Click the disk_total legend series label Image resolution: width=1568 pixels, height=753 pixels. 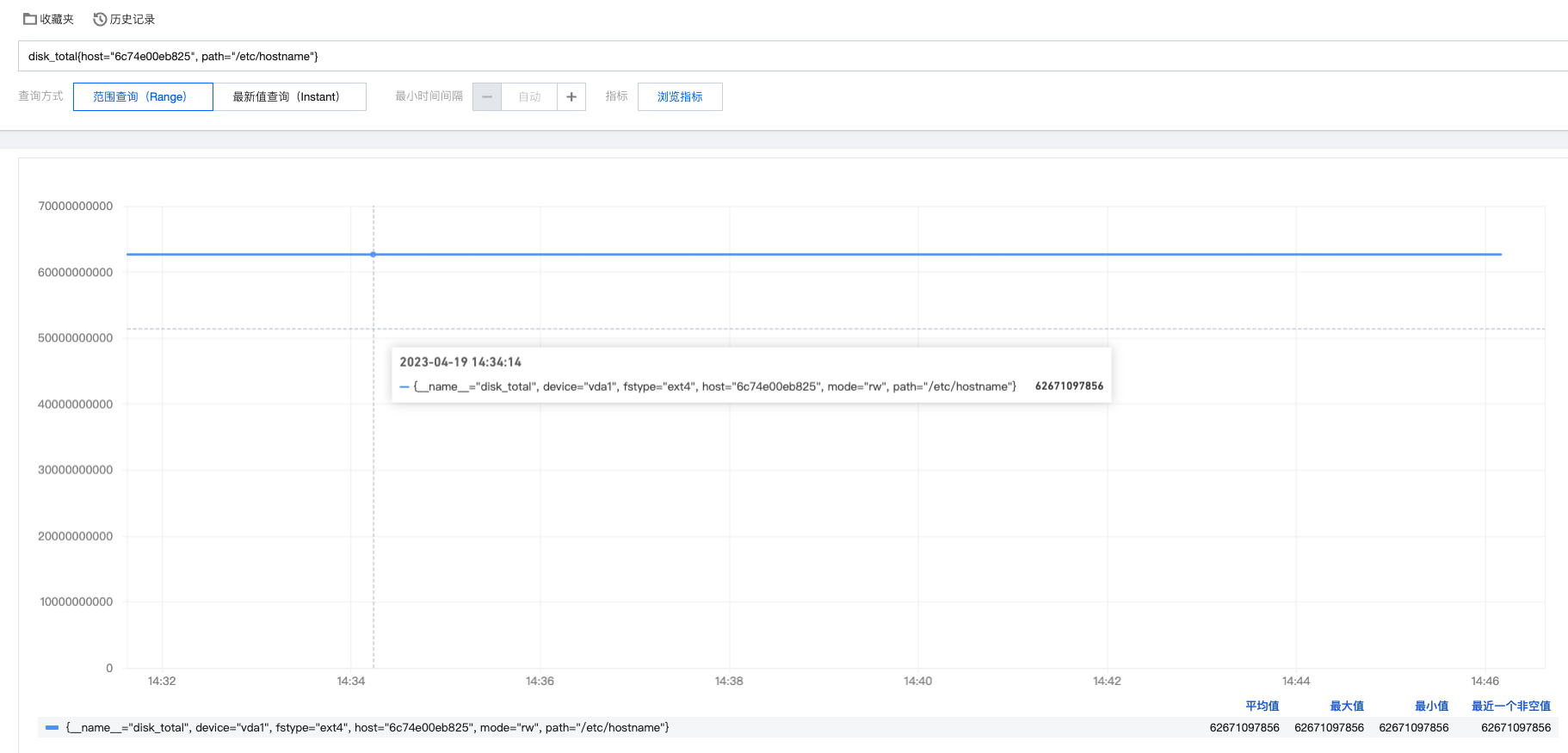coord(367,728)
